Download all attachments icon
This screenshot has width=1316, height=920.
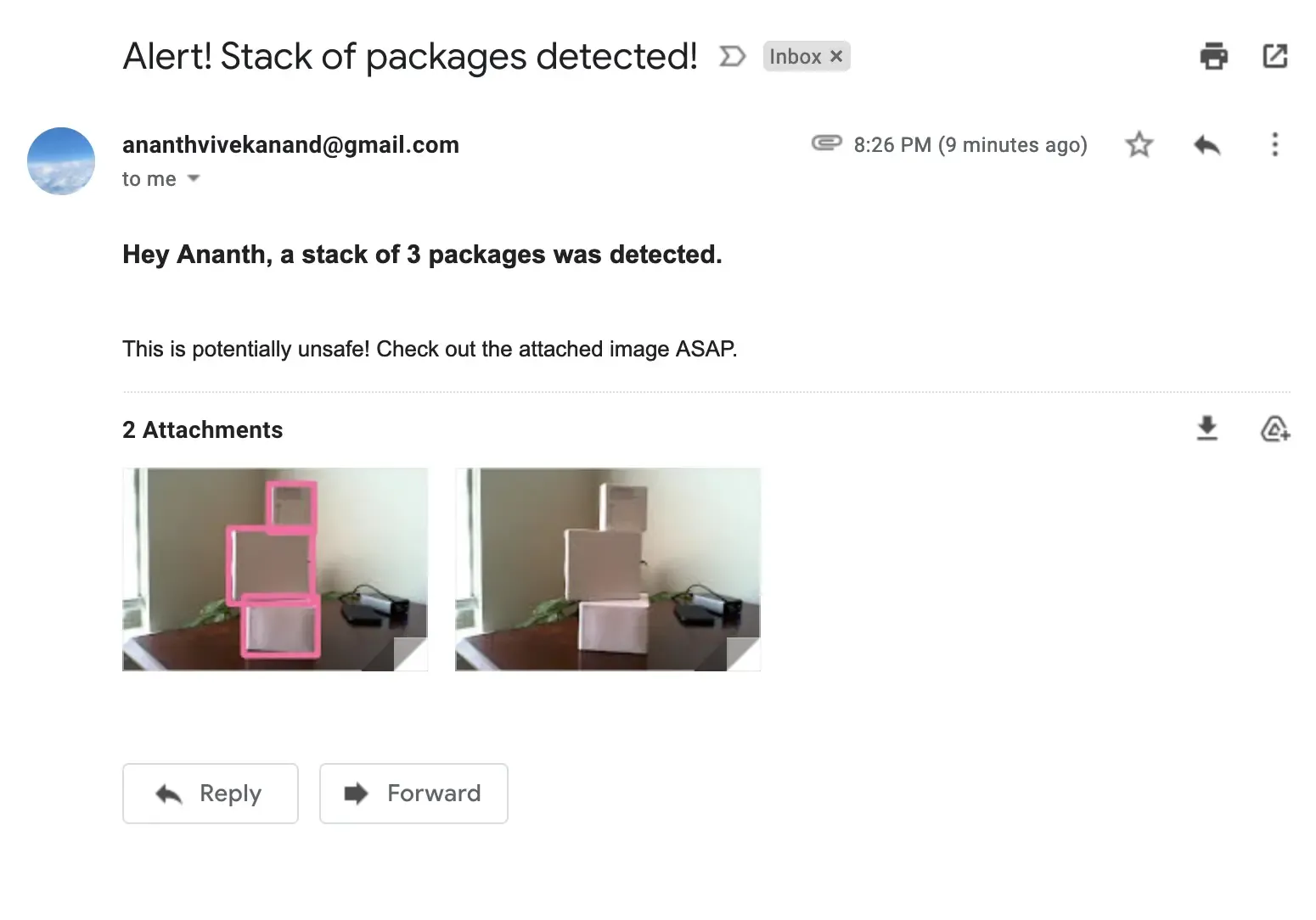point(1206,429)
